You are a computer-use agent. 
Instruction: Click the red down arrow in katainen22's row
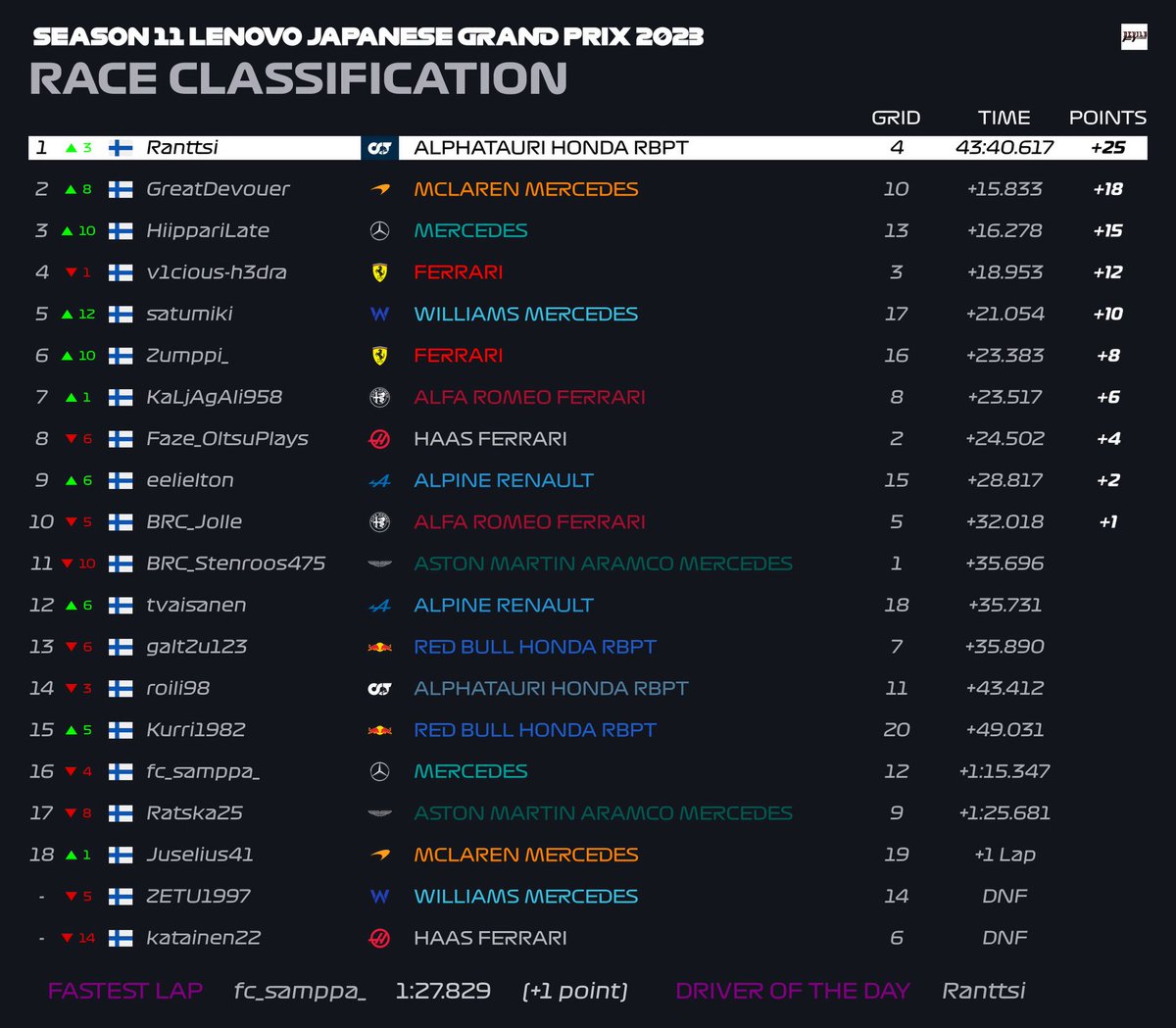point(67,939)
